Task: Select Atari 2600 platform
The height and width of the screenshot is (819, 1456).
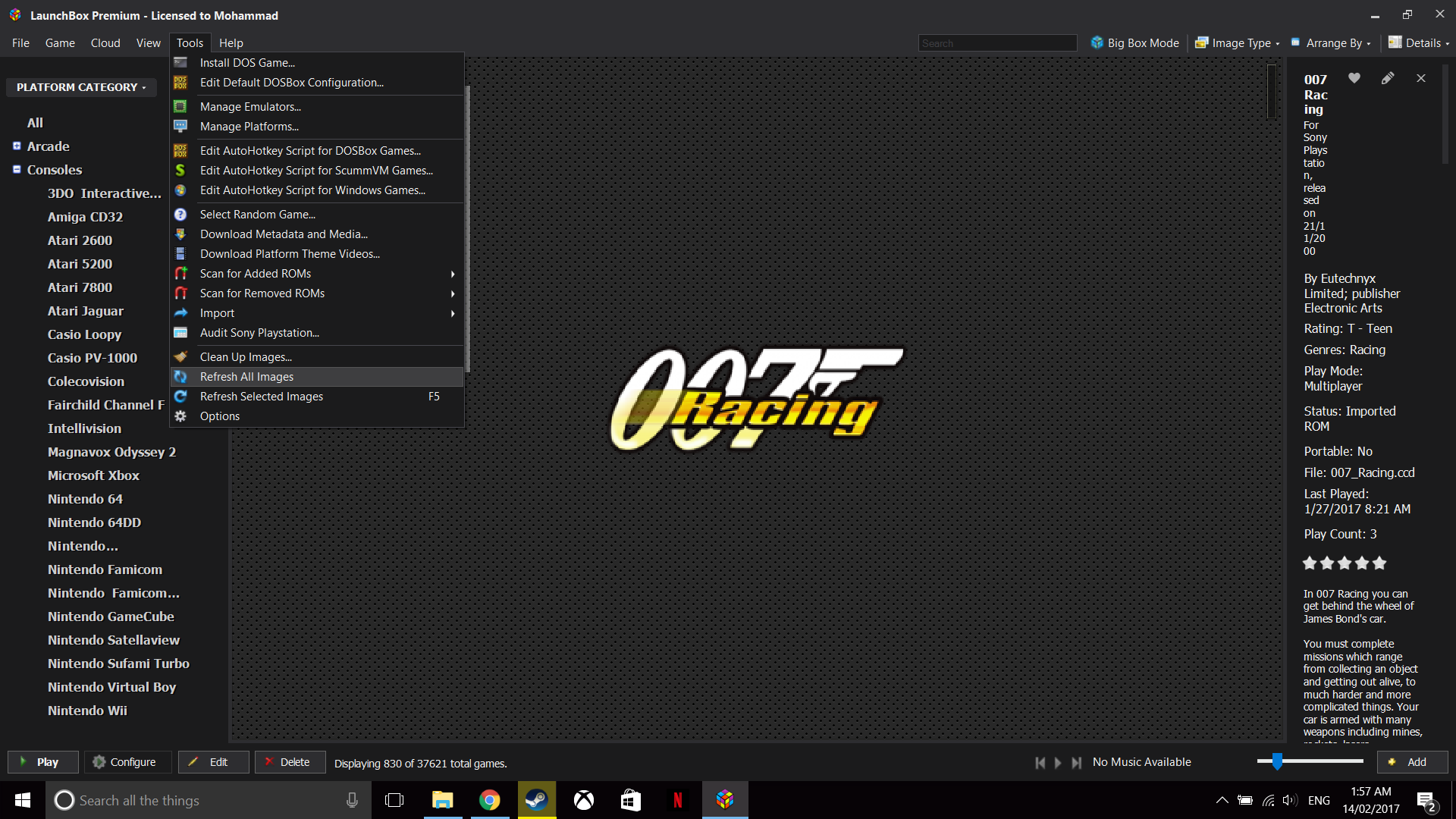Action: (80, 240)
